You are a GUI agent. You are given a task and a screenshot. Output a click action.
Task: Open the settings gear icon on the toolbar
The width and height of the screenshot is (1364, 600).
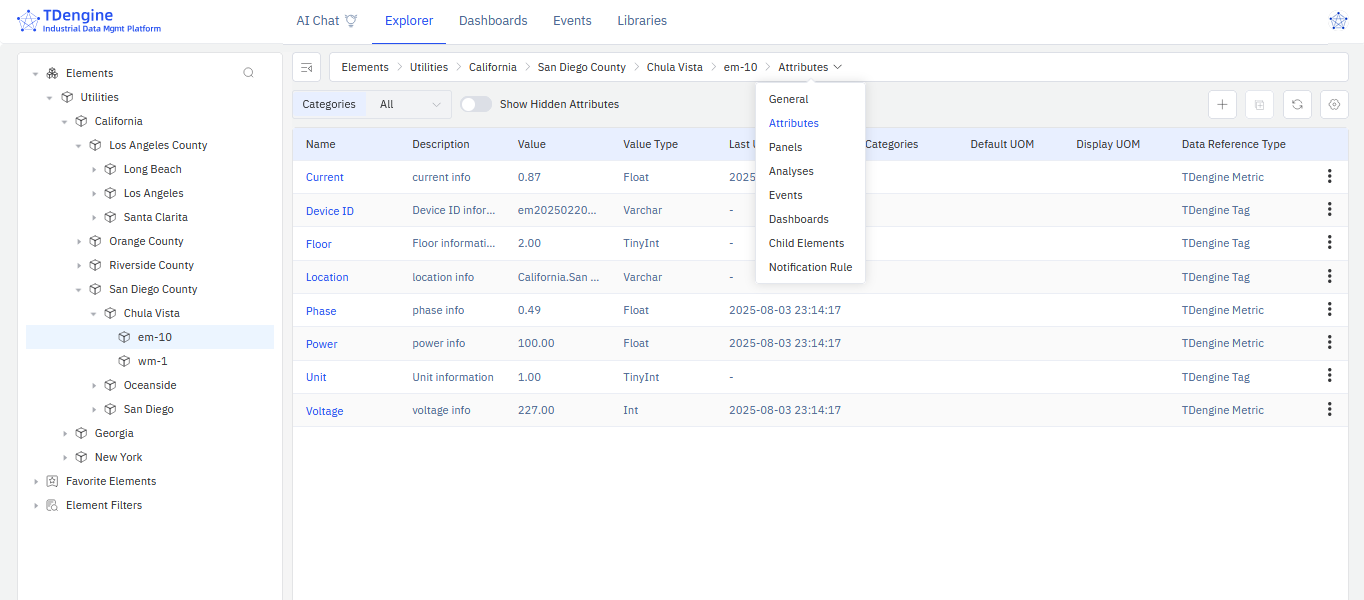(1334, 104)
